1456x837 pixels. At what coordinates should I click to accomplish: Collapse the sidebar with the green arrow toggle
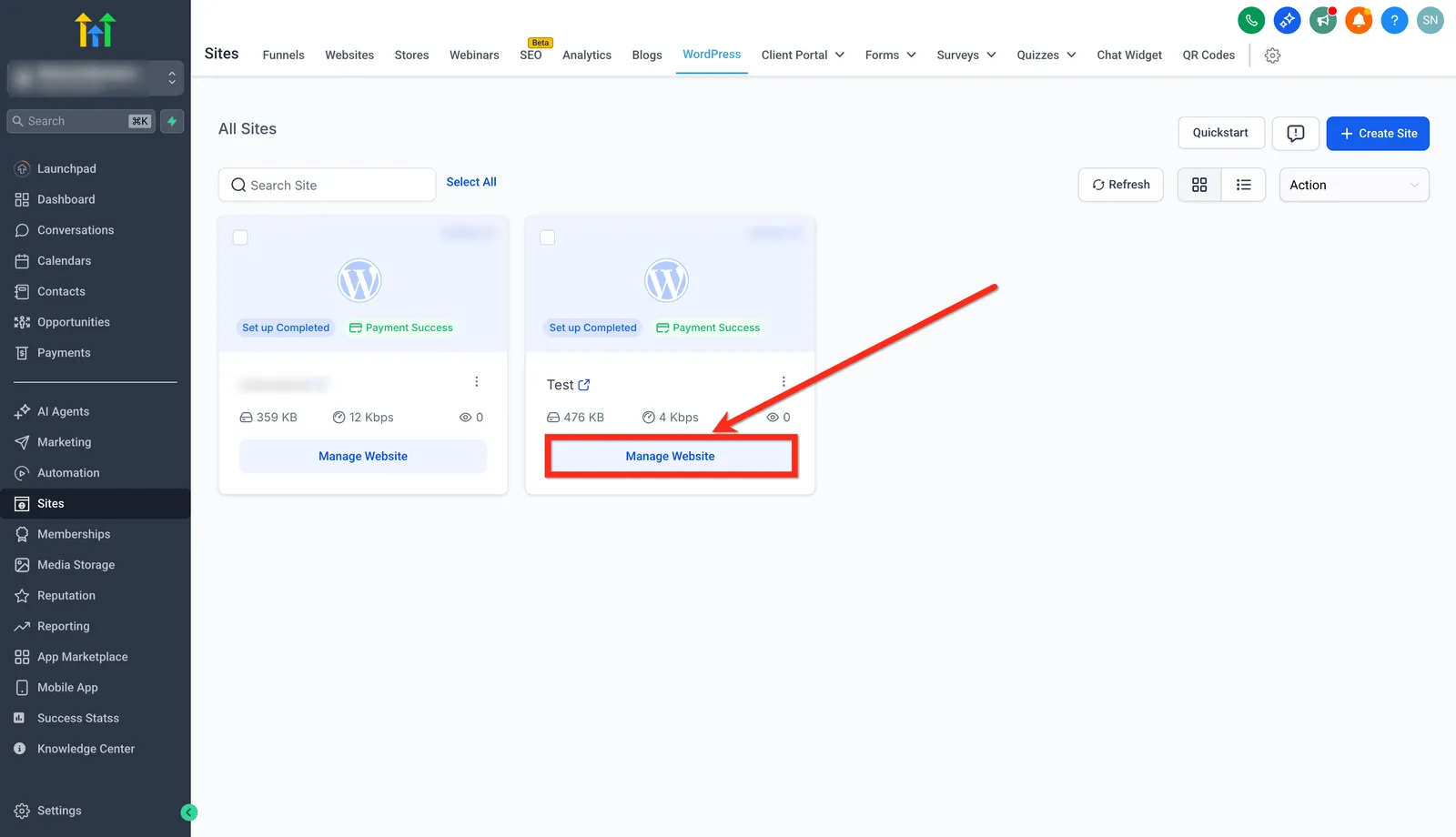tap(189, 812)
